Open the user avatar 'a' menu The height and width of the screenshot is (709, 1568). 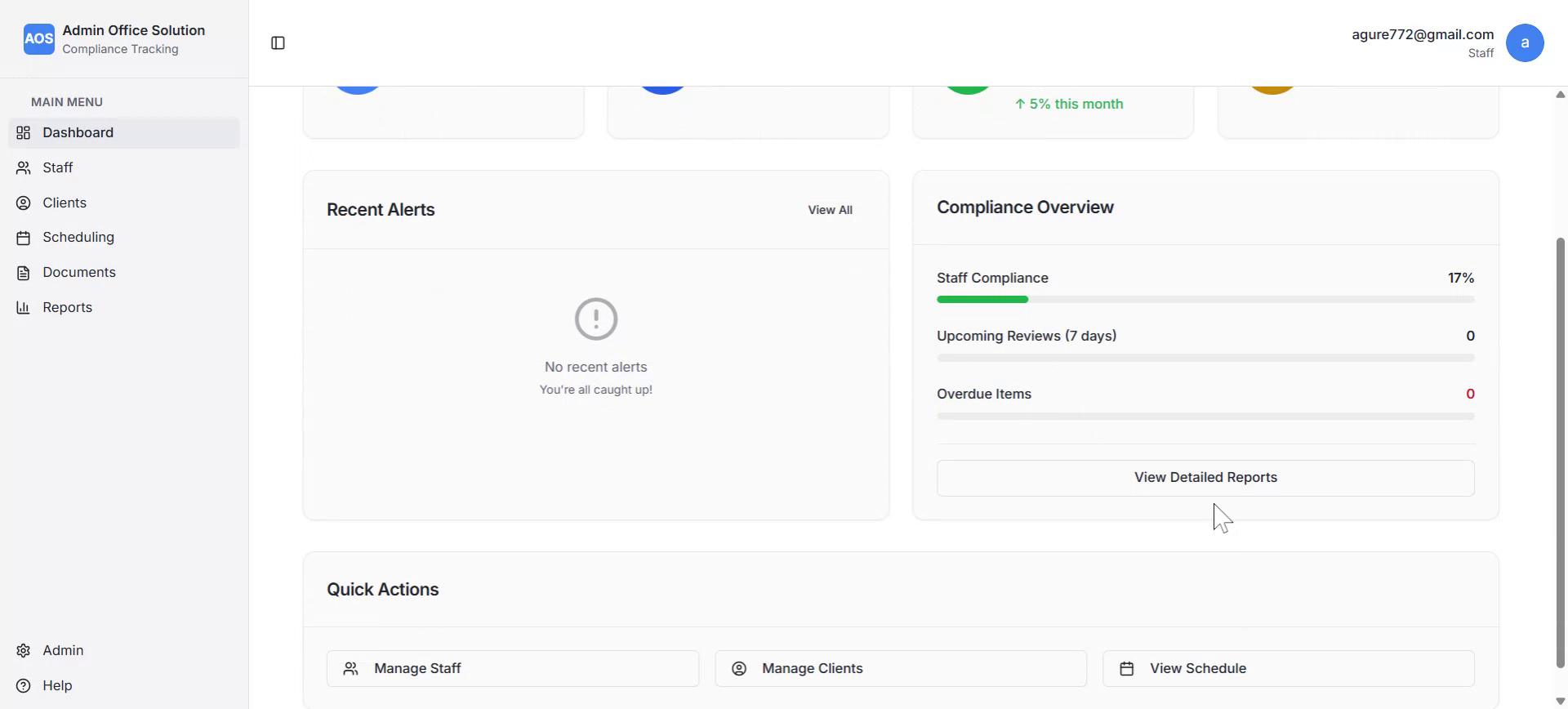pyautogui.click(x=1525, y=42)
